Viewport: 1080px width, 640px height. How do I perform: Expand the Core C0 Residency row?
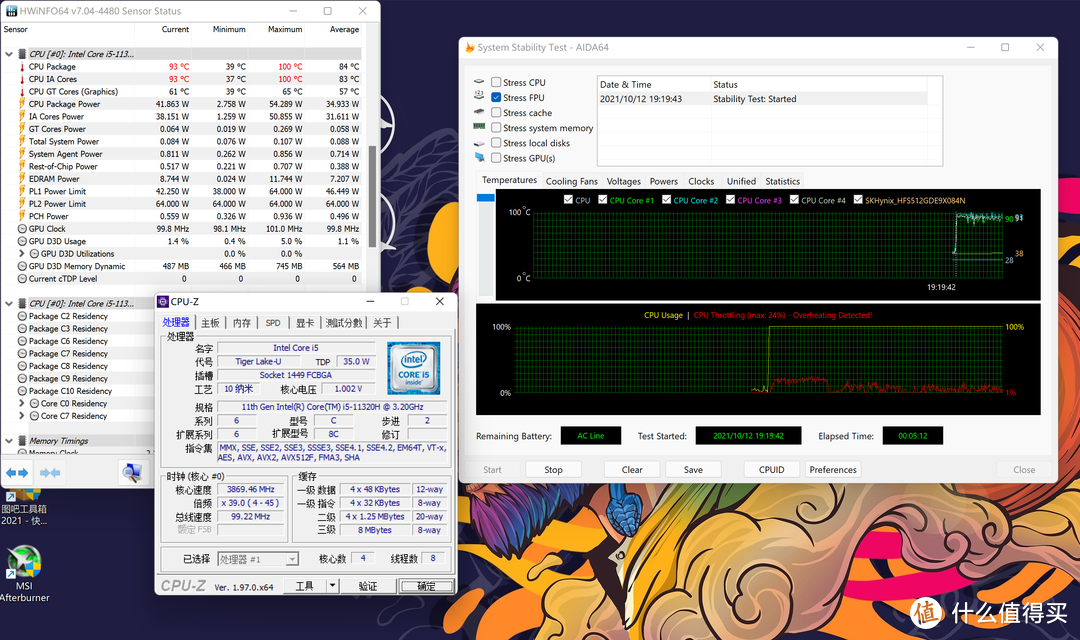click(x=21, y=403)
